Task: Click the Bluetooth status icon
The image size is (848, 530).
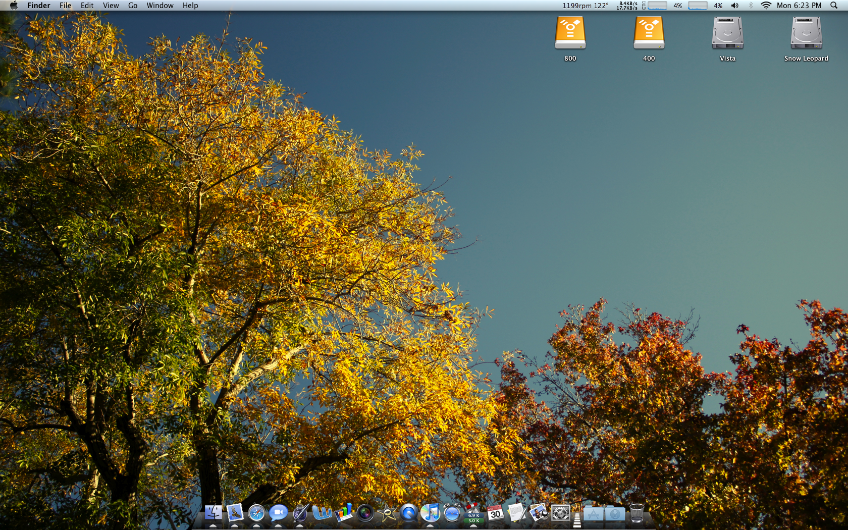Action: coord(751,5)
